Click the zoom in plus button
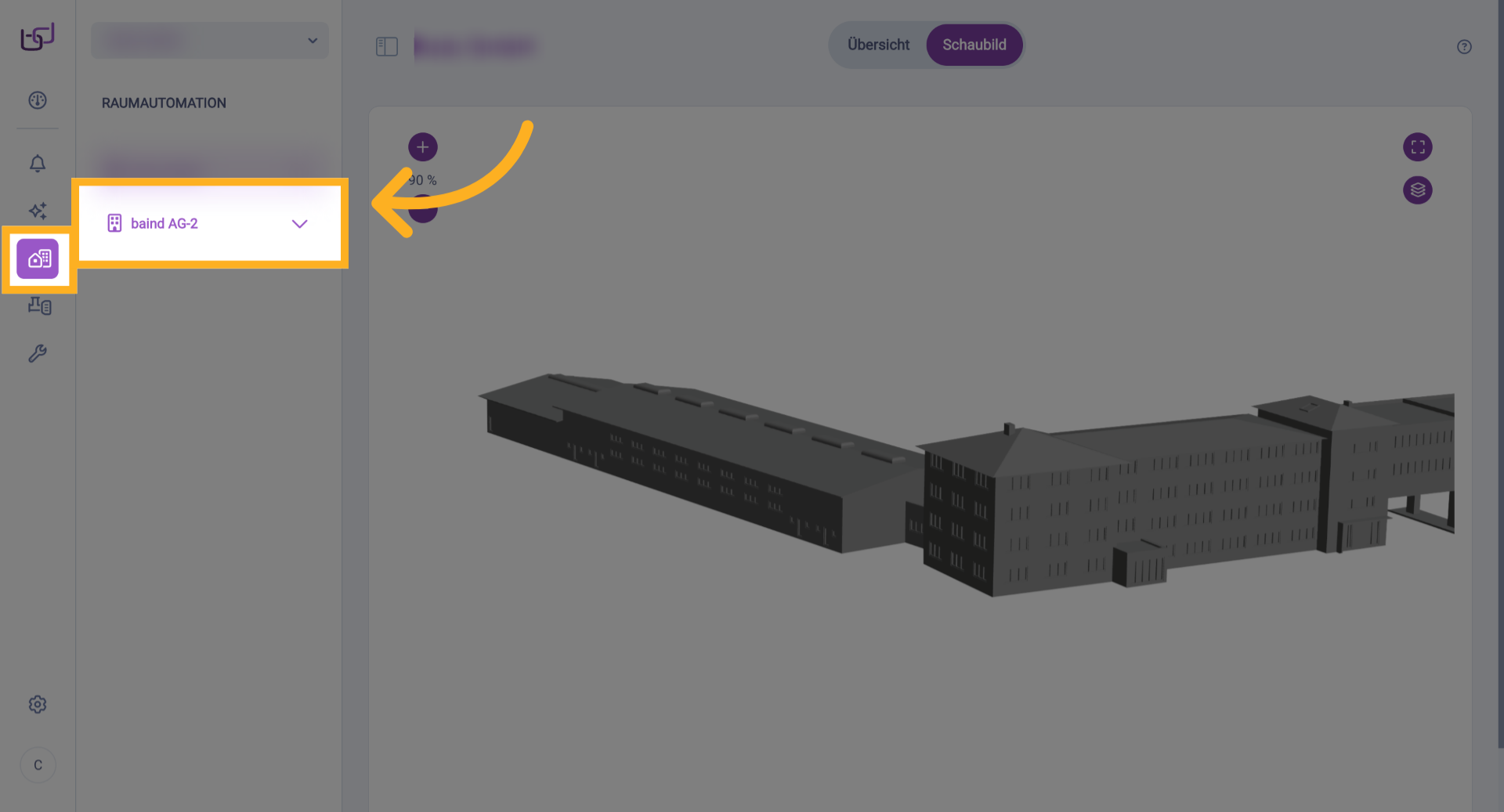 422,147
